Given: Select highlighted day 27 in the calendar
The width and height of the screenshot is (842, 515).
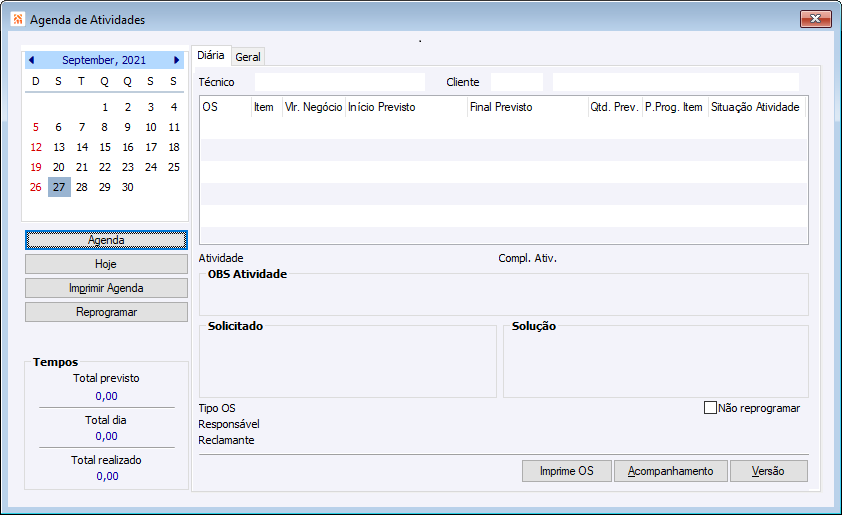Looking at the screenshot, I should pos(59,187).
